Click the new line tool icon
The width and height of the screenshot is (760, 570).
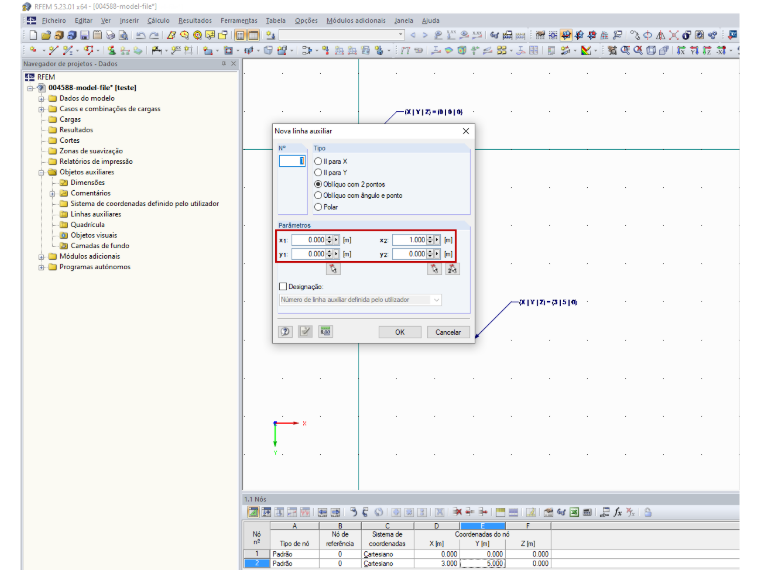point(53,50)
